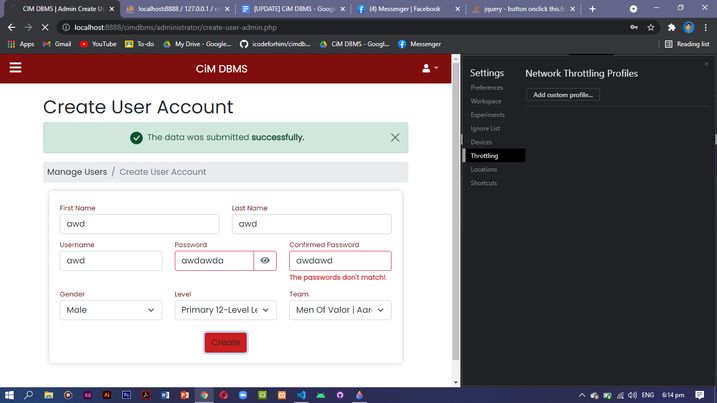Screen dimensions: 717x403
Task: Open Zoom from taskbar
Action: click(243, 395)
